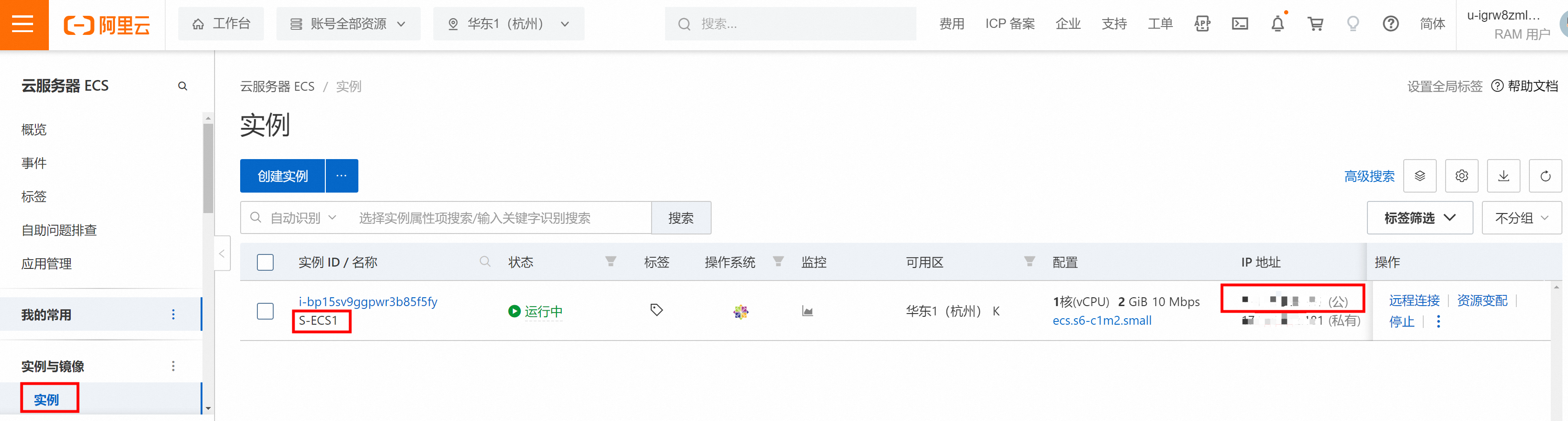Open ICP 备案 in the top menu

point(1010,24)
